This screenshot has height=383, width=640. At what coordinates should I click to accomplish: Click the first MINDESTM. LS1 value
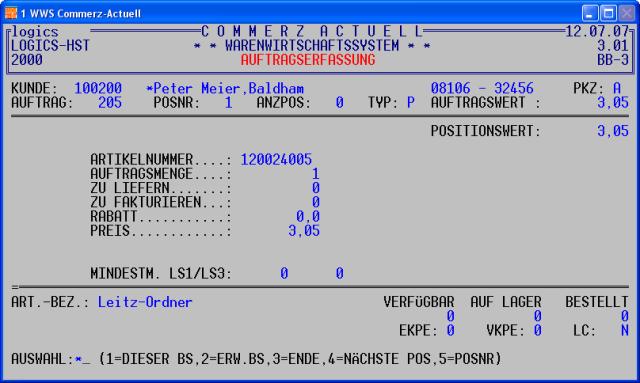284,274
